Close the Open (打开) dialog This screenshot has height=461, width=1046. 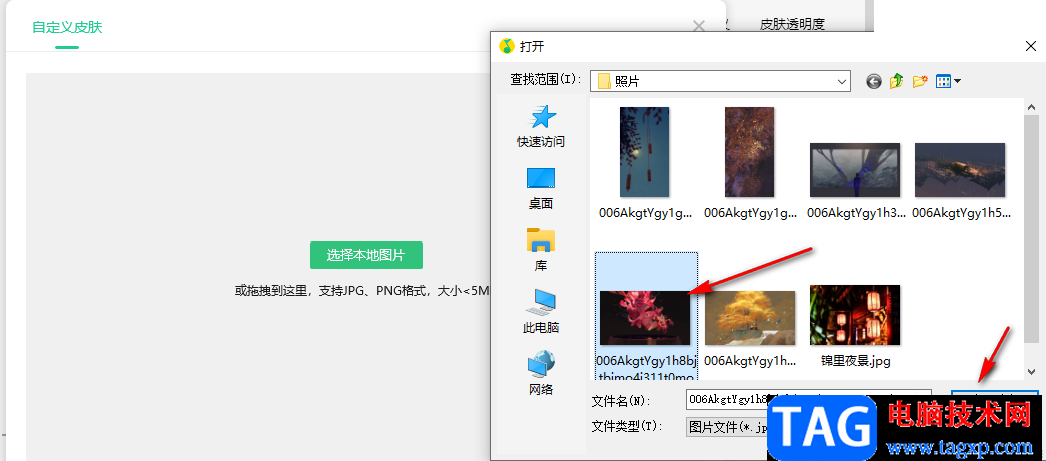1030,46
